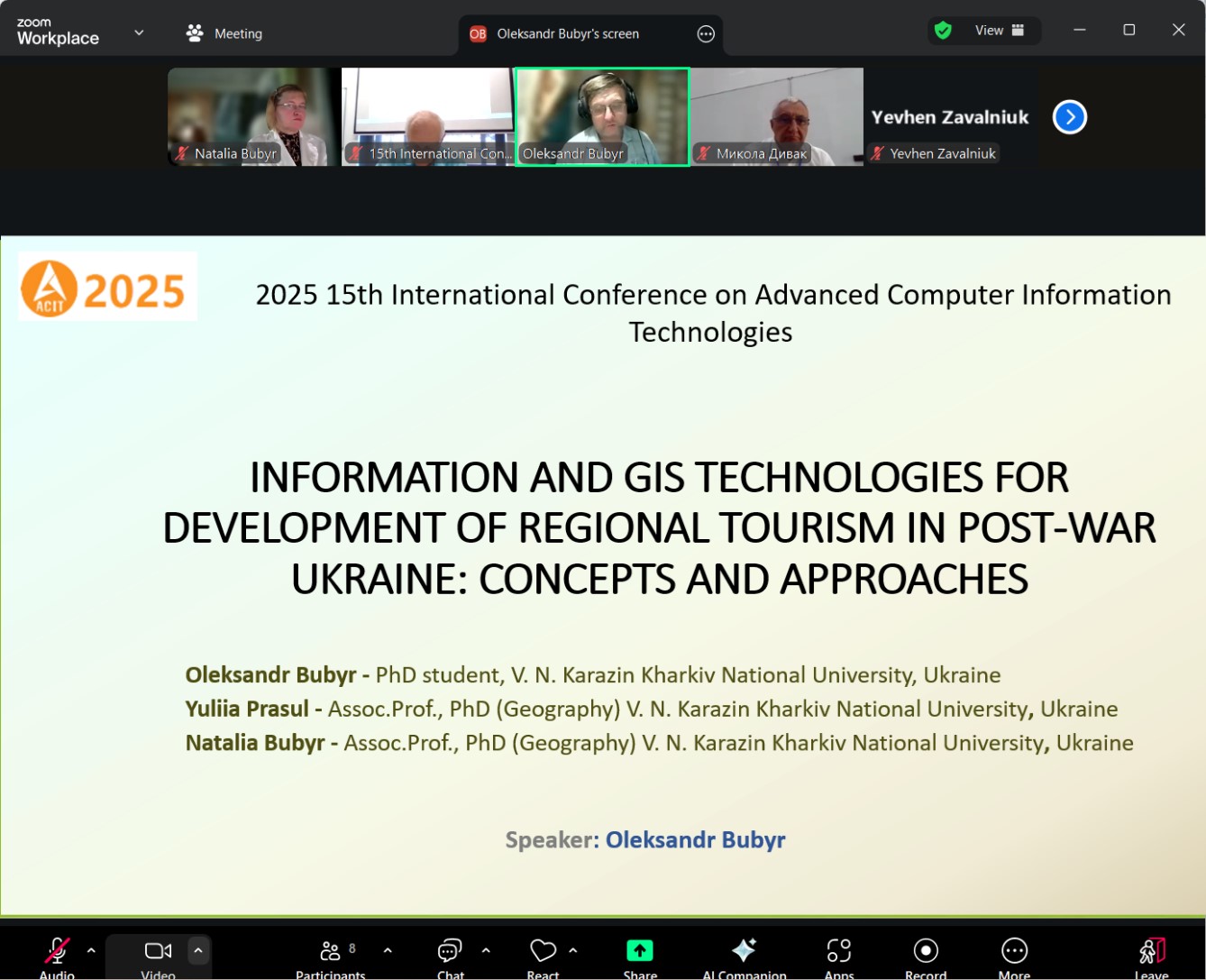The height and width of the screenshot is (980, 1206).
Task: Select Oleksandr Bubyr's screen tab
Action: click(x=568, y=34)
